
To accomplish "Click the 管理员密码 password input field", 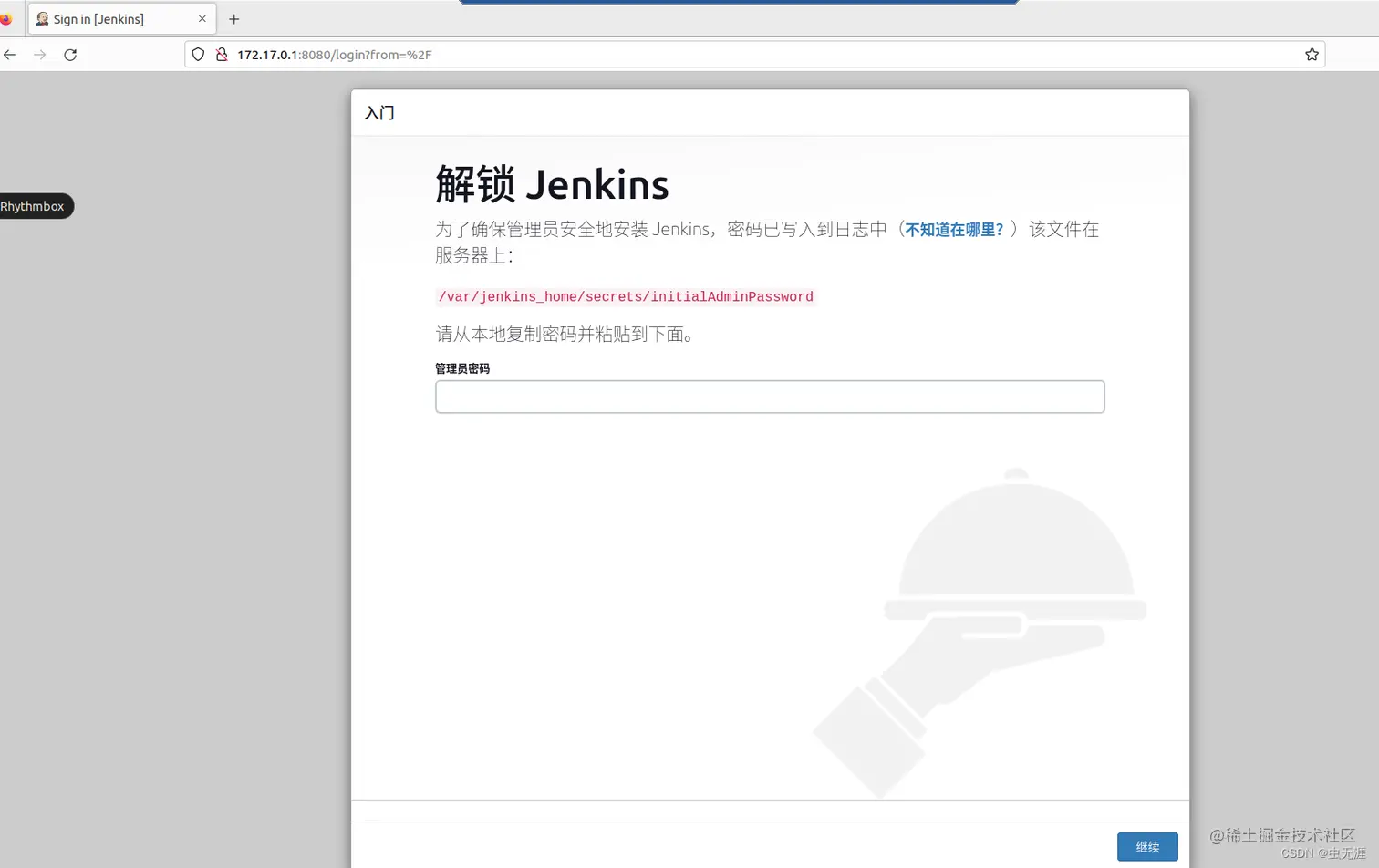I will [x=769, y=397].
